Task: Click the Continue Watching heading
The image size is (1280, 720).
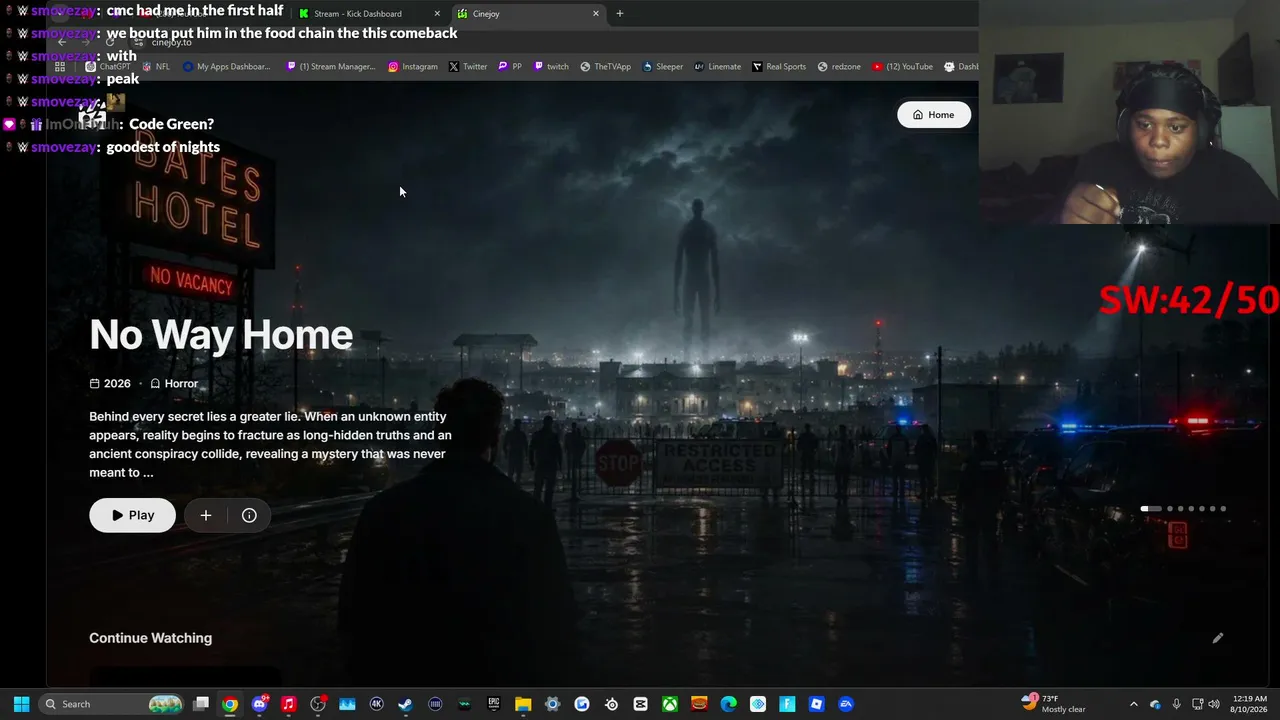Action: (x=150, y=638)
